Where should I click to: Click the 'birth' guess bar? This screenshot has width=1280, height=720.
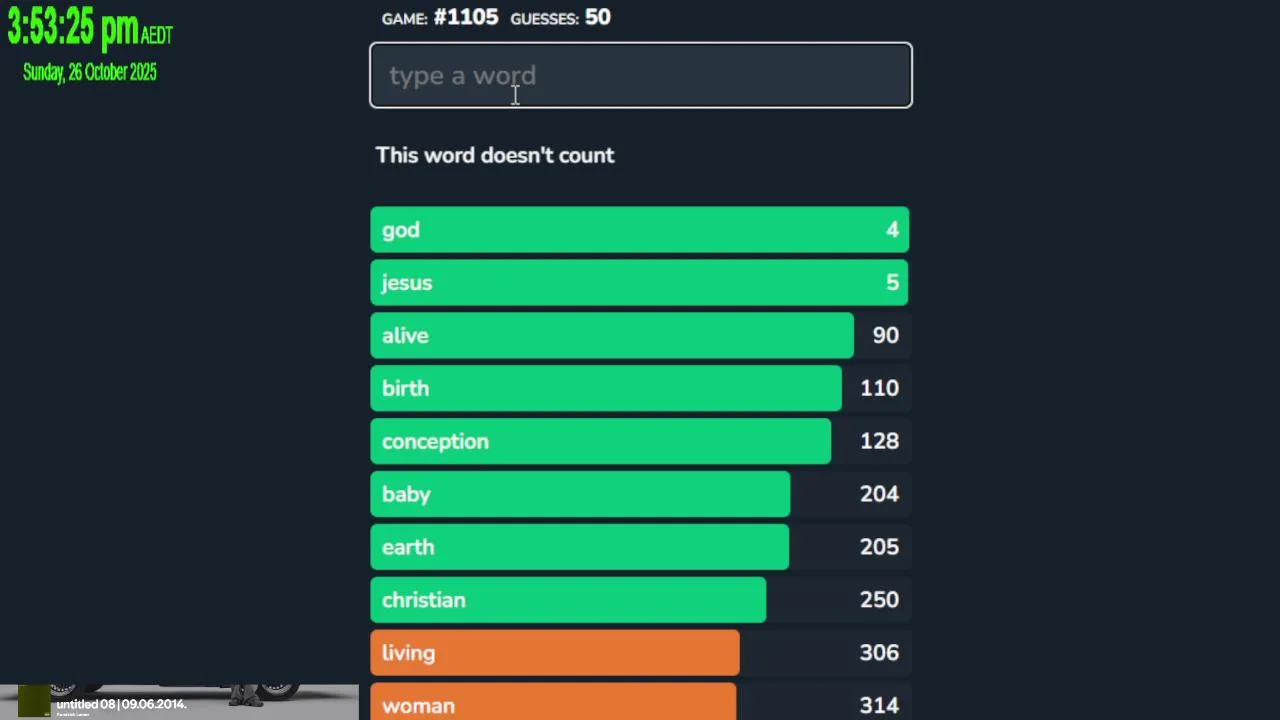pyautogui.click(x=605, y=389)
